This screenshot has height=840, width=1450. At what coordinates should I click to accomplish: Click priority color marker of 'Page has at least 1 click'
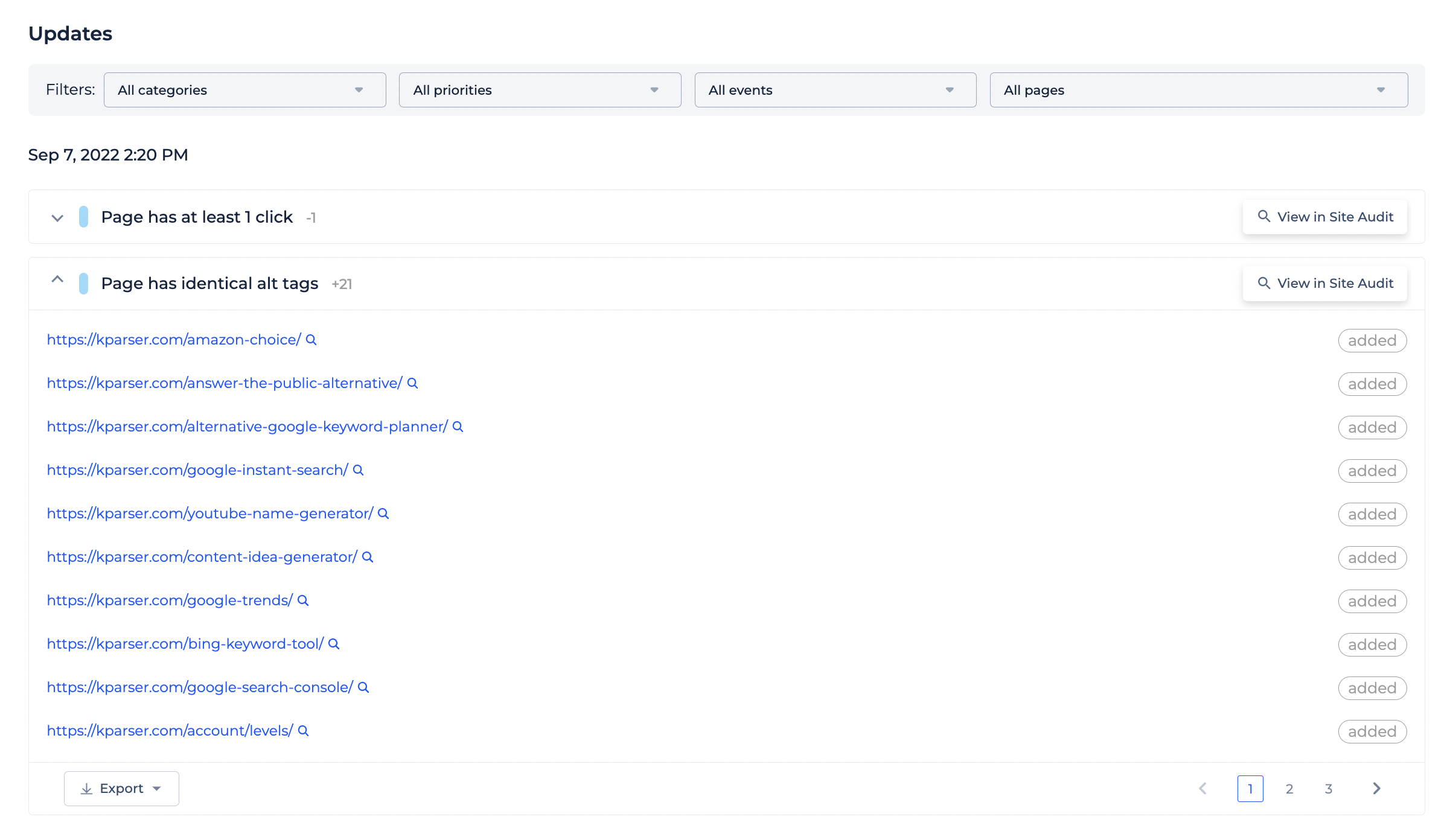[84, 217]
